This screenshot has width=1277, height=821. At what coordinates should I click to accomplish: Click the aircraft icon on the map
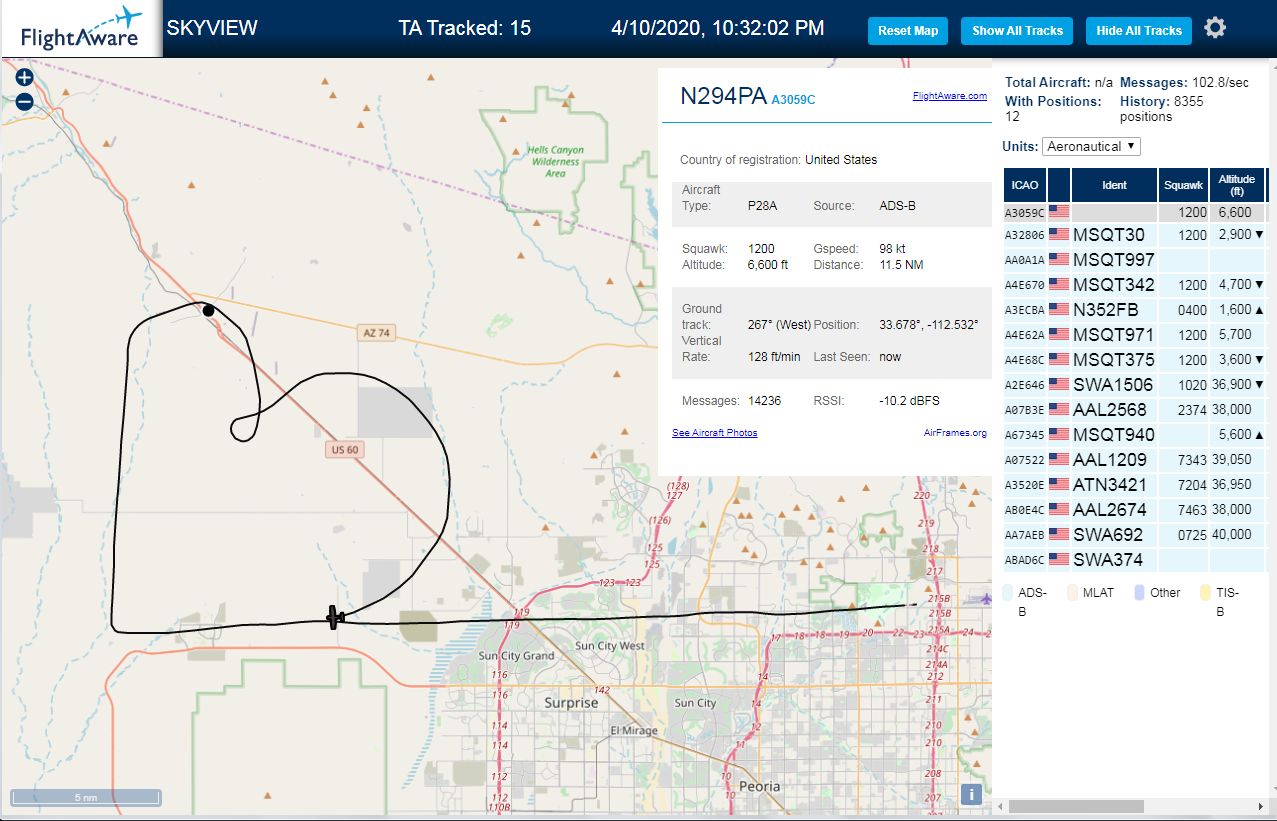tap(335, 617)
